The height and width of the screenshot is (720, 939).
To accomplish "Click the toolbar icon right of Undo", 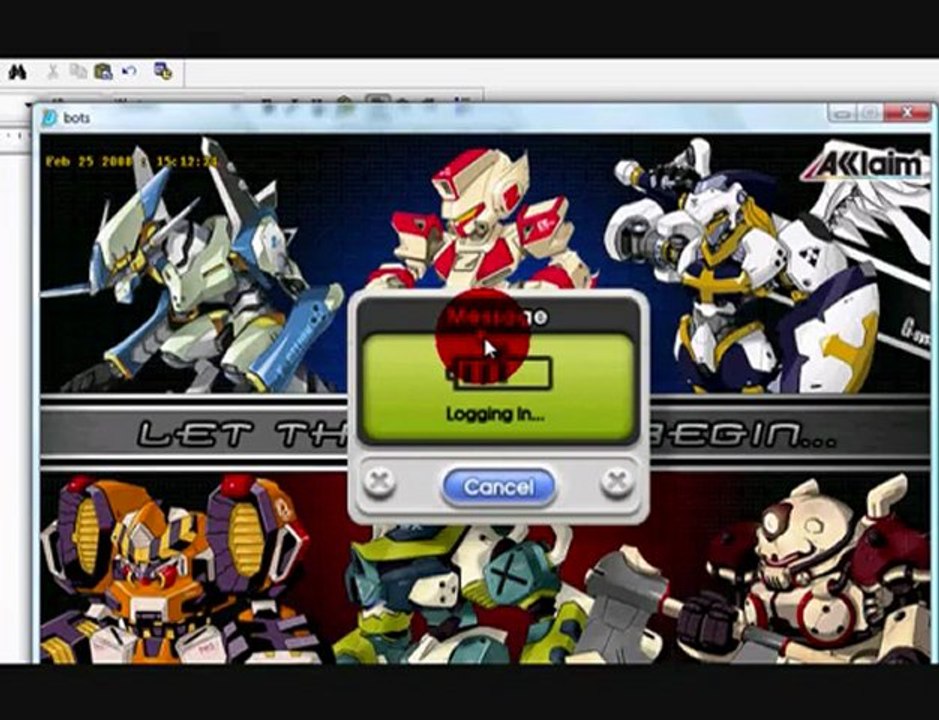I will pyautogui.click(x=162, y=71).
